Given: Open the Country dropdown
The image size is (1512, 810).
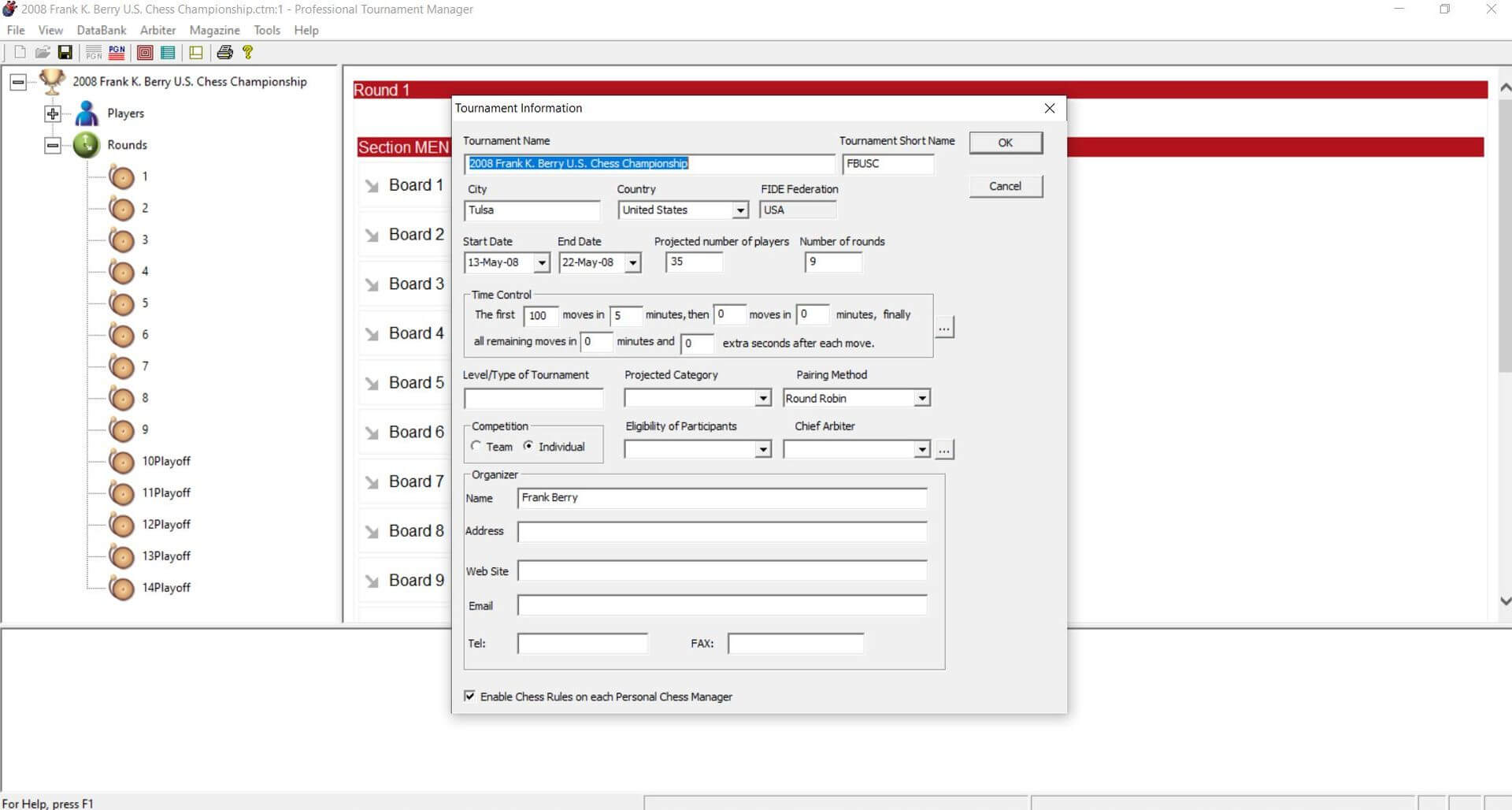Looking at the screenshot, I should pos(739,210).
